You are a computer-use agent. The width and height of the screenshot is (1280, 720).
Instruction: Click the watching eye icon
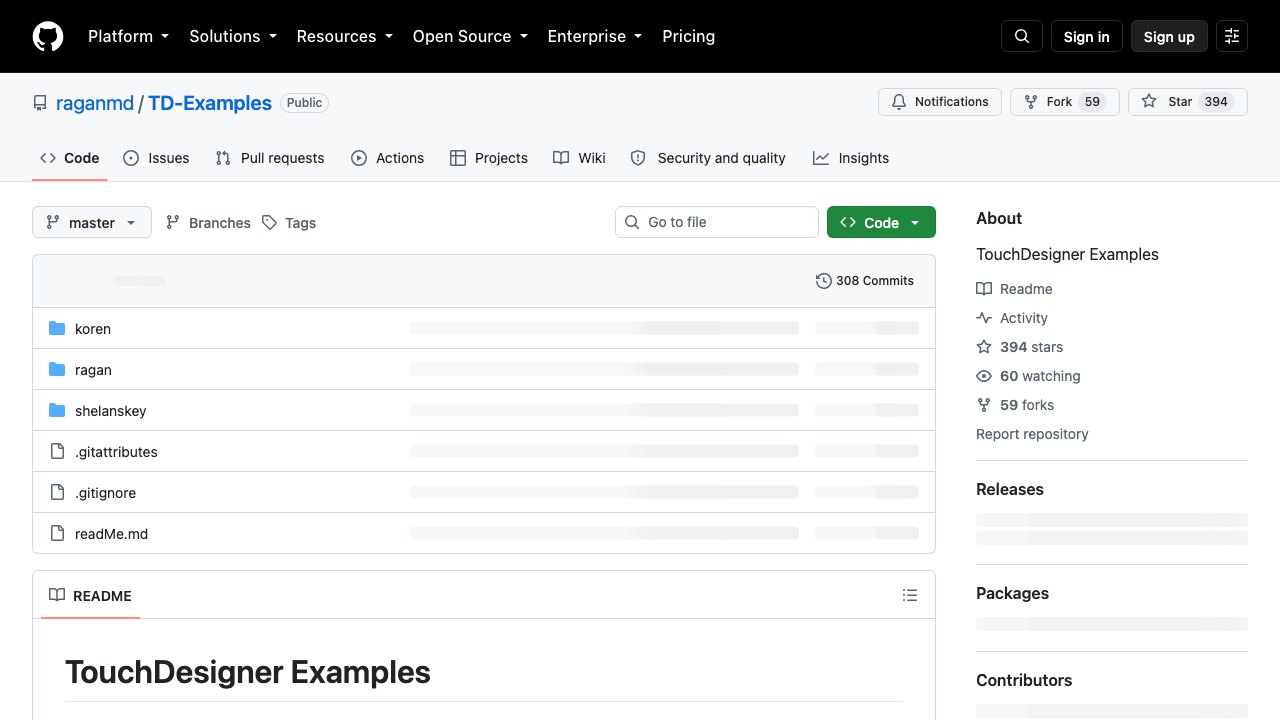pyautogui.click(x=984, y=376)
